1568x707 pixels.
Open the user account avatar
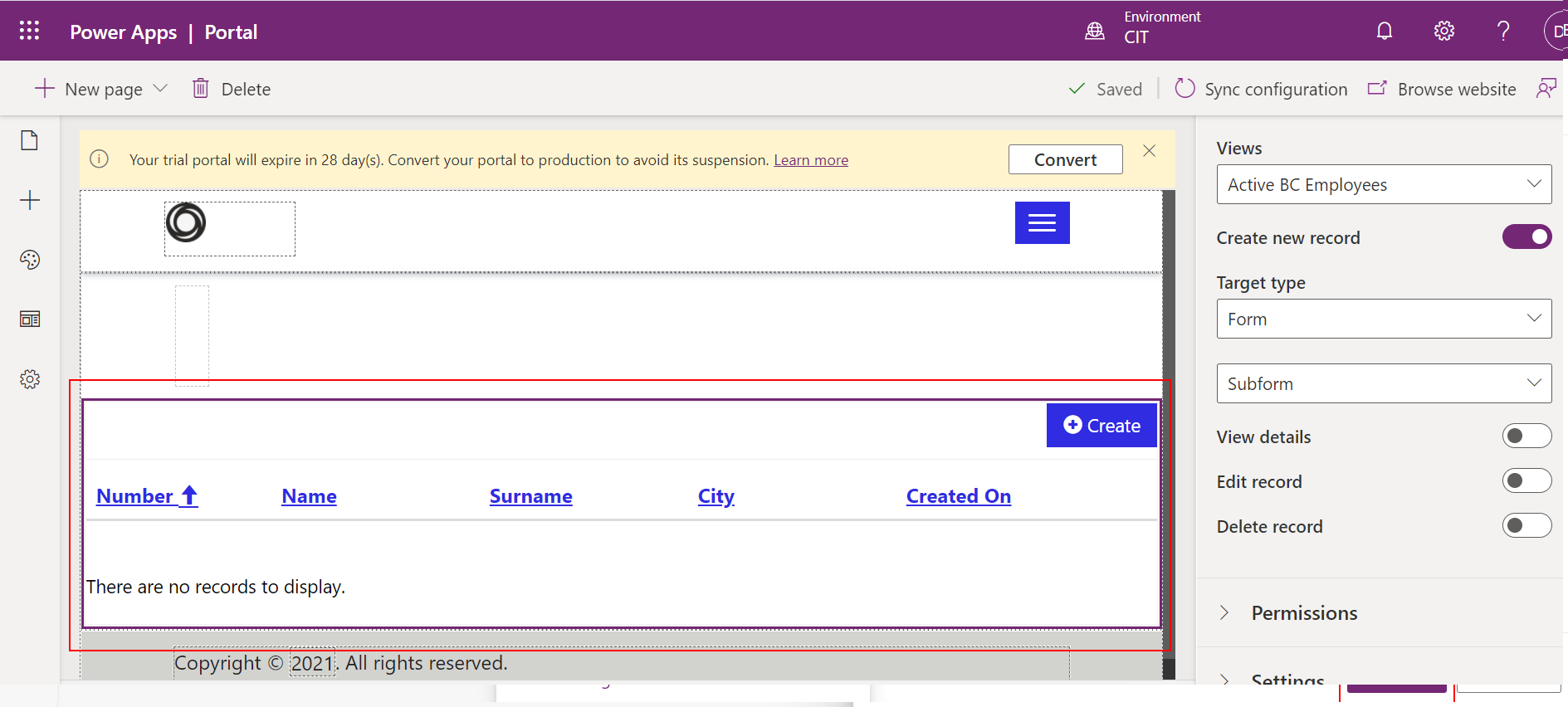coord(1556,31)
